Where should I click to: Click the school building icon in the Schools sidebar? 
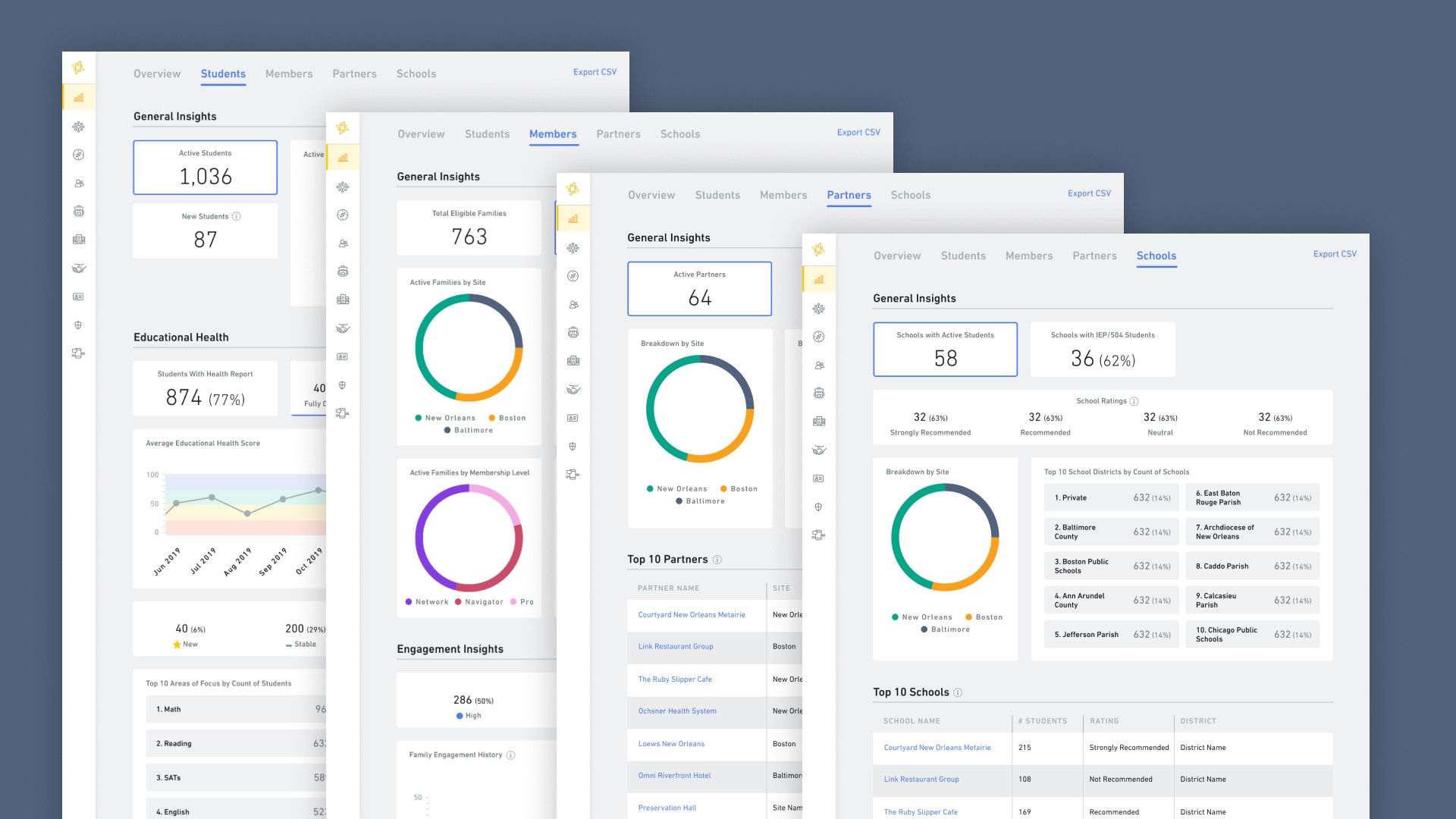pos(819,422)
